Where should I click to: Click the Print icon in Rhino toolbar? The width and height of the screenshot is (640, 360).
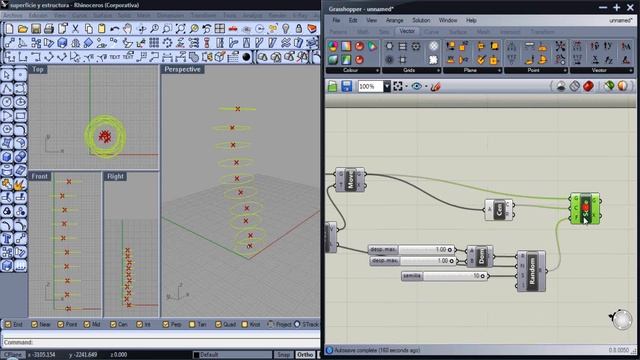(x=49, y=29)
